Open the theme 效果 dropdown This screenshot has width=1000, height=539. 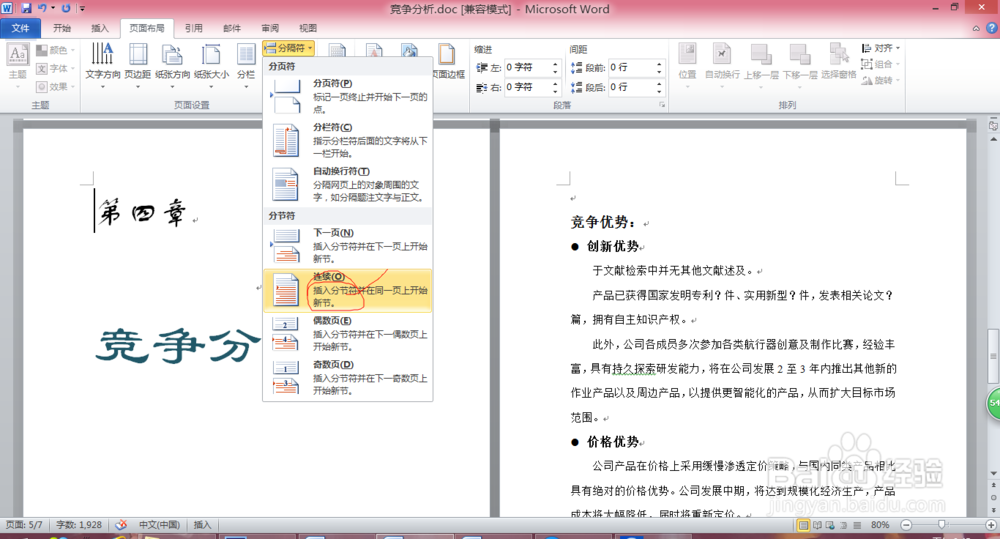pos(55,87)
